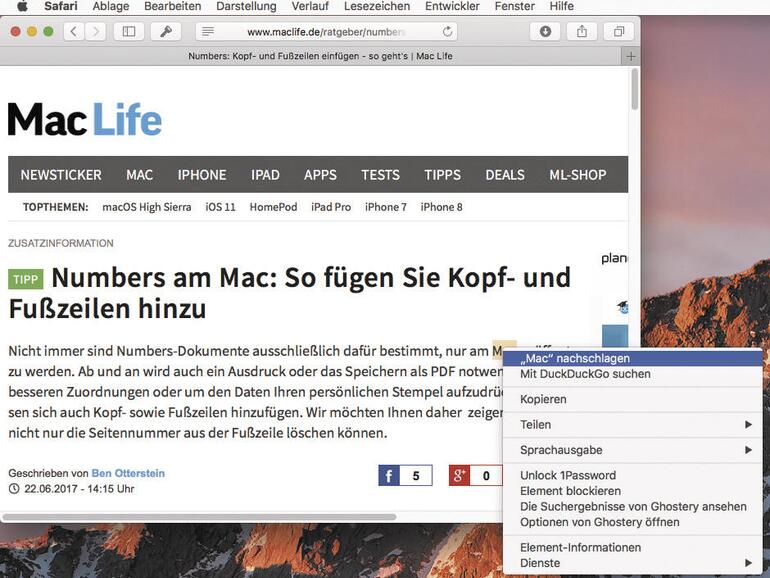Open the iPhone 7 topic link
The height and width of the screenshot is (578, 770).
[x=386, y=207]
